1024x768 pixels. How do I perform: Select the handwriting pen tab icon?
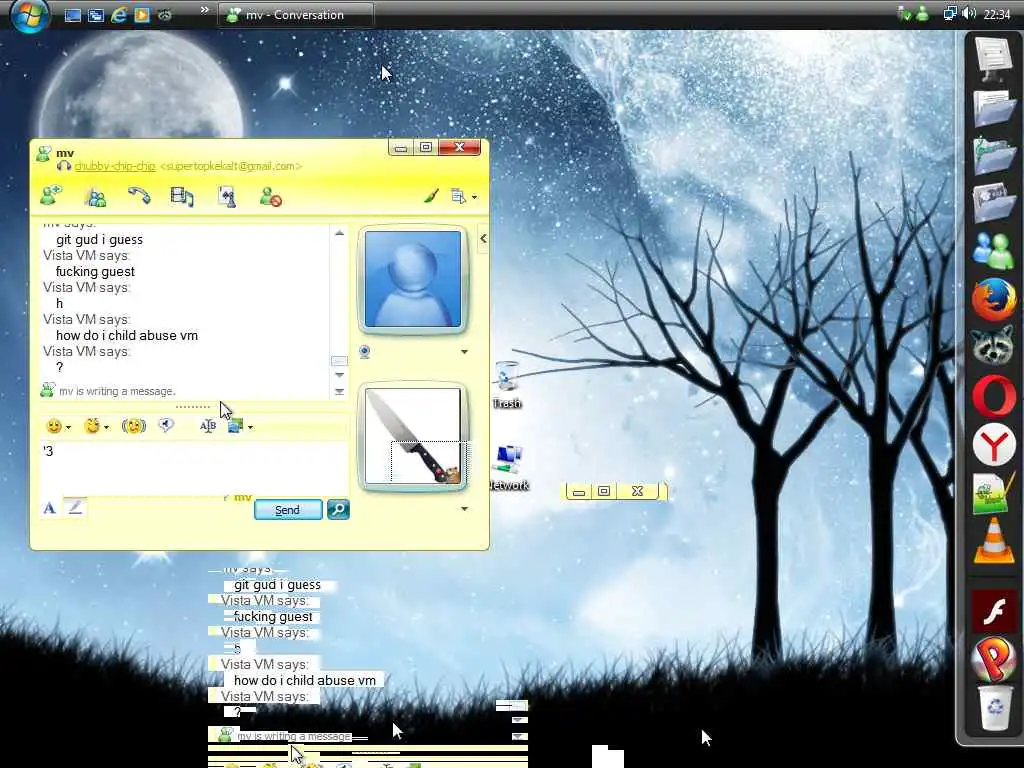(74, 507)
